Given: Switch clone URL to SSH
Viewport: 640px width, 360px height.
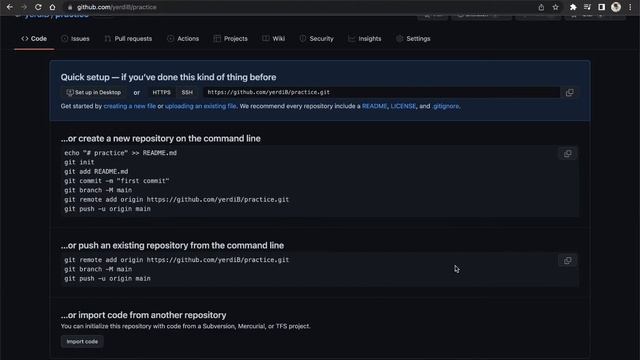Looking at the screenshot, I should (187, 93).
